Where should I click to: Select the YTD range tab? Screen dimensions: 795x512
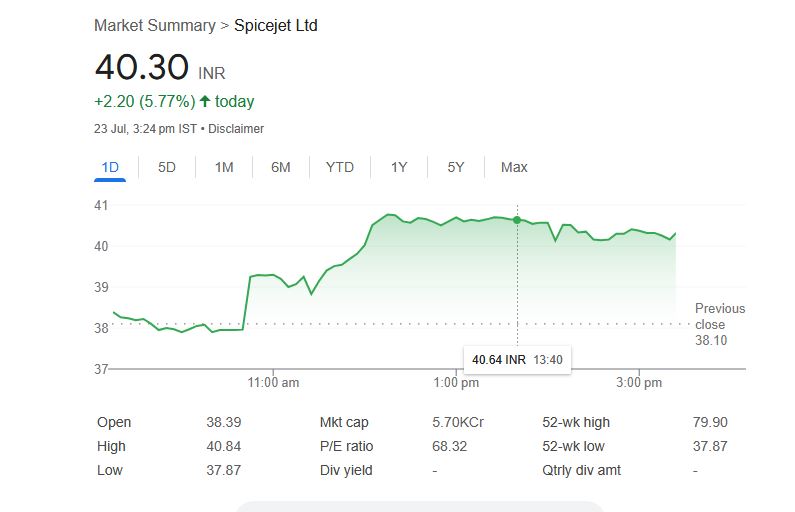pos(340,167)
